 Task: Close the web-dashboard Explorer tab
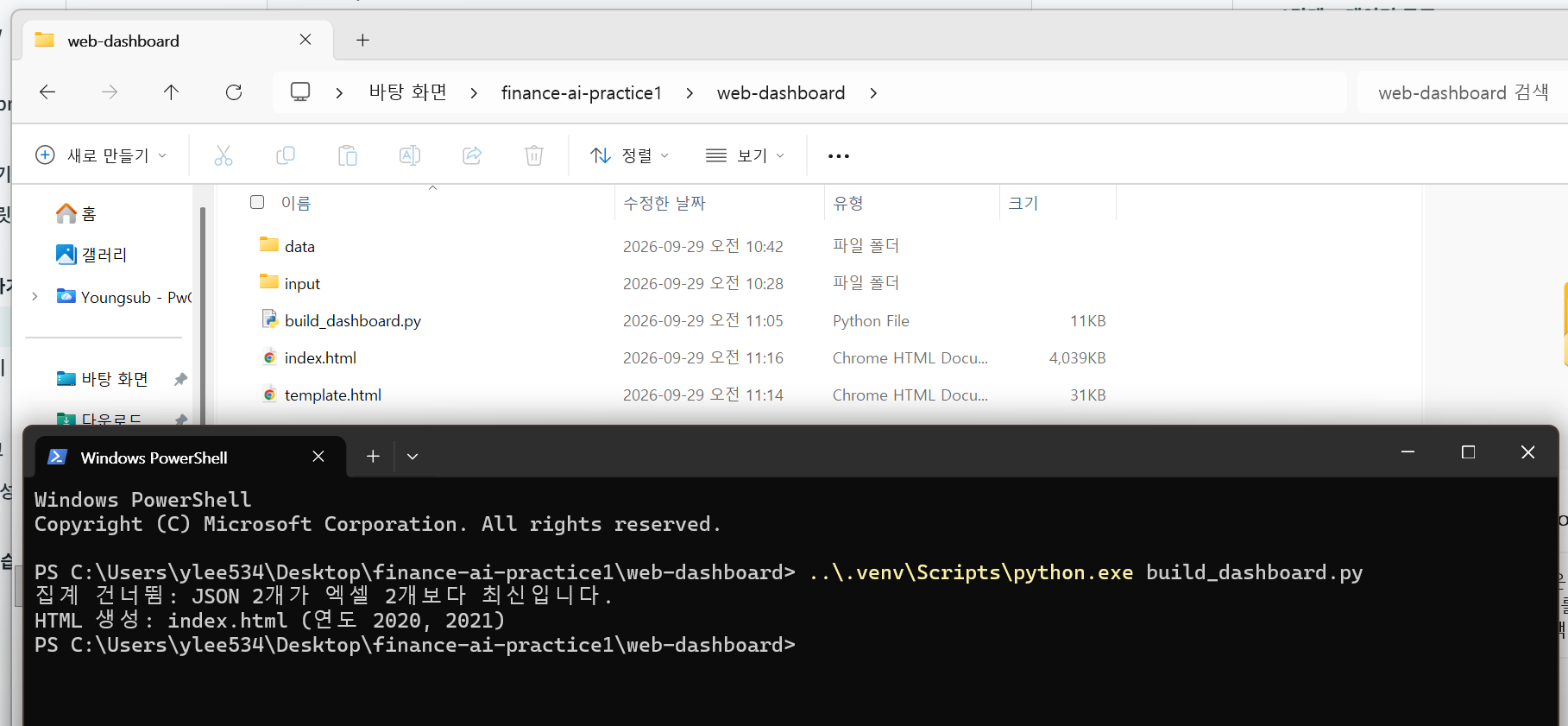coord(305,40)
